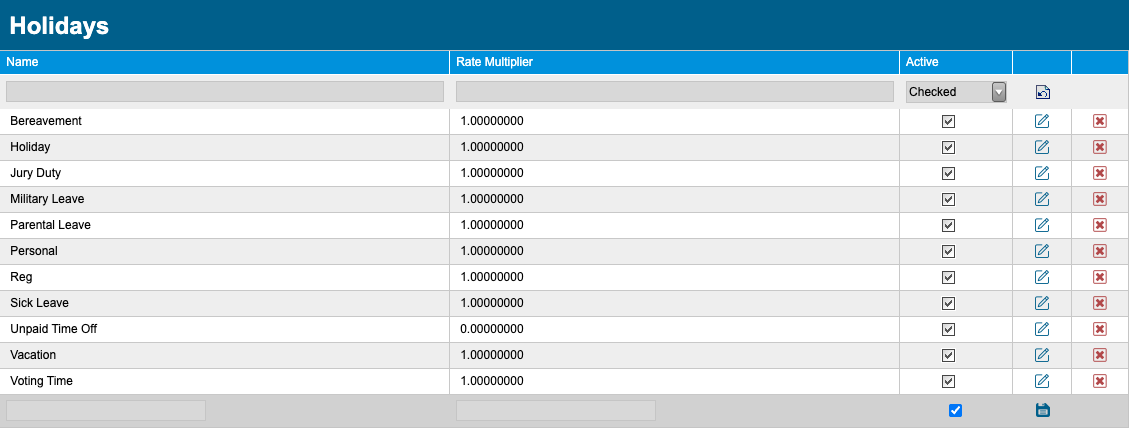This screenshot has height=428, width=1129.
Task: Delete the Voting Time entry
Action: click(x=1099, y=380)
